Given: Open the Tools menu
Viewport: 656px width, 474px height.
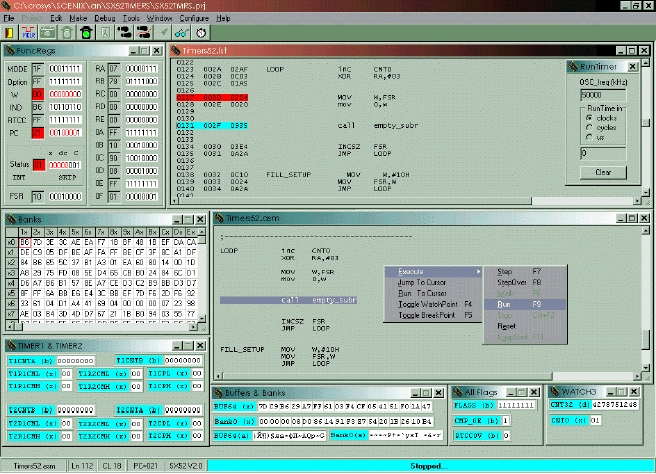Looking at the screenshot, I should (131, 18).
